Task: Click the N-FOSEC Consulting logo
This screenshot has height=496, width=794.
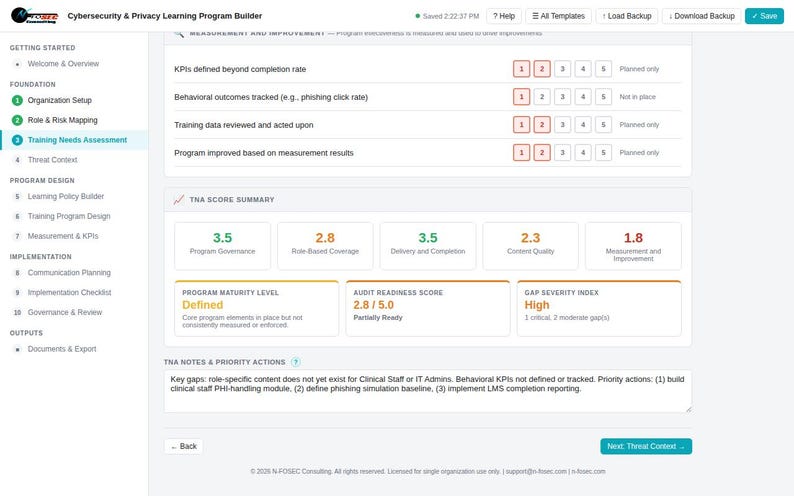Action: (34, 16)
